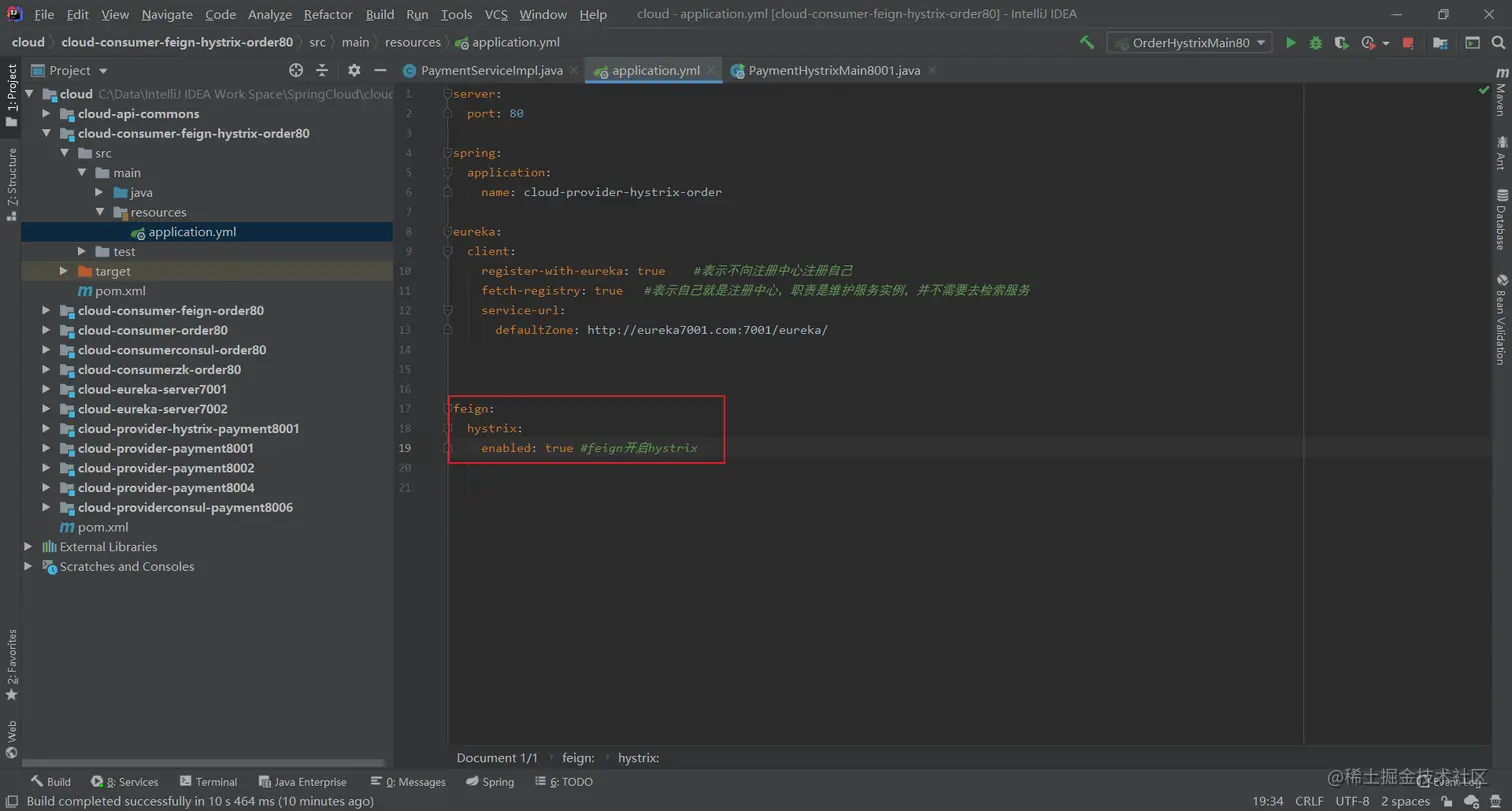Close the application.yml editor tab

pyautogui.click(x=712, y=71)
